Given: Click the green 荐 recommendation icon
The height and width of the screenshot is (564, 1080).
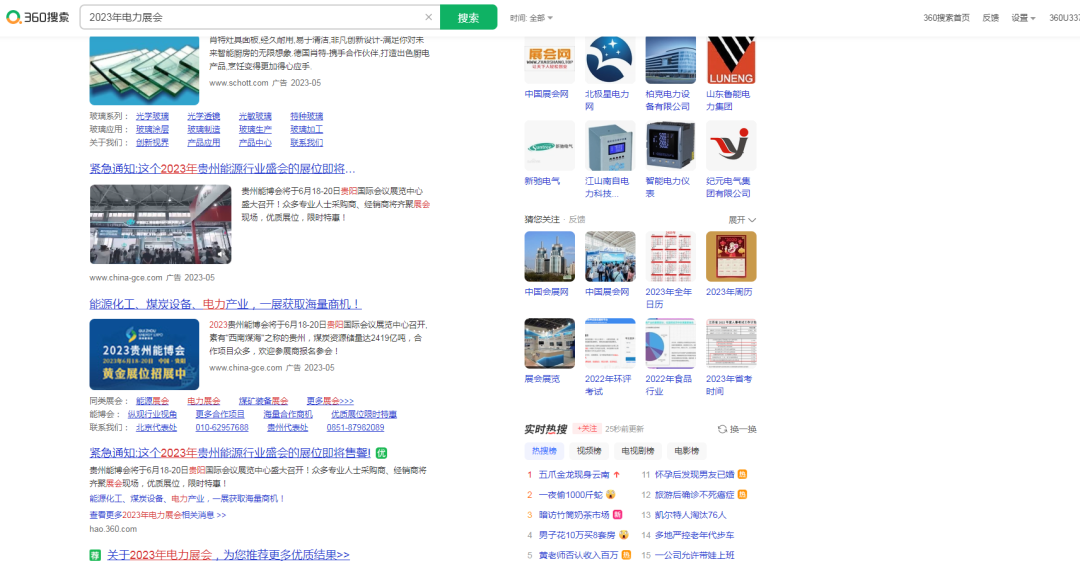Looking at the screenshot, I should 95,555.
